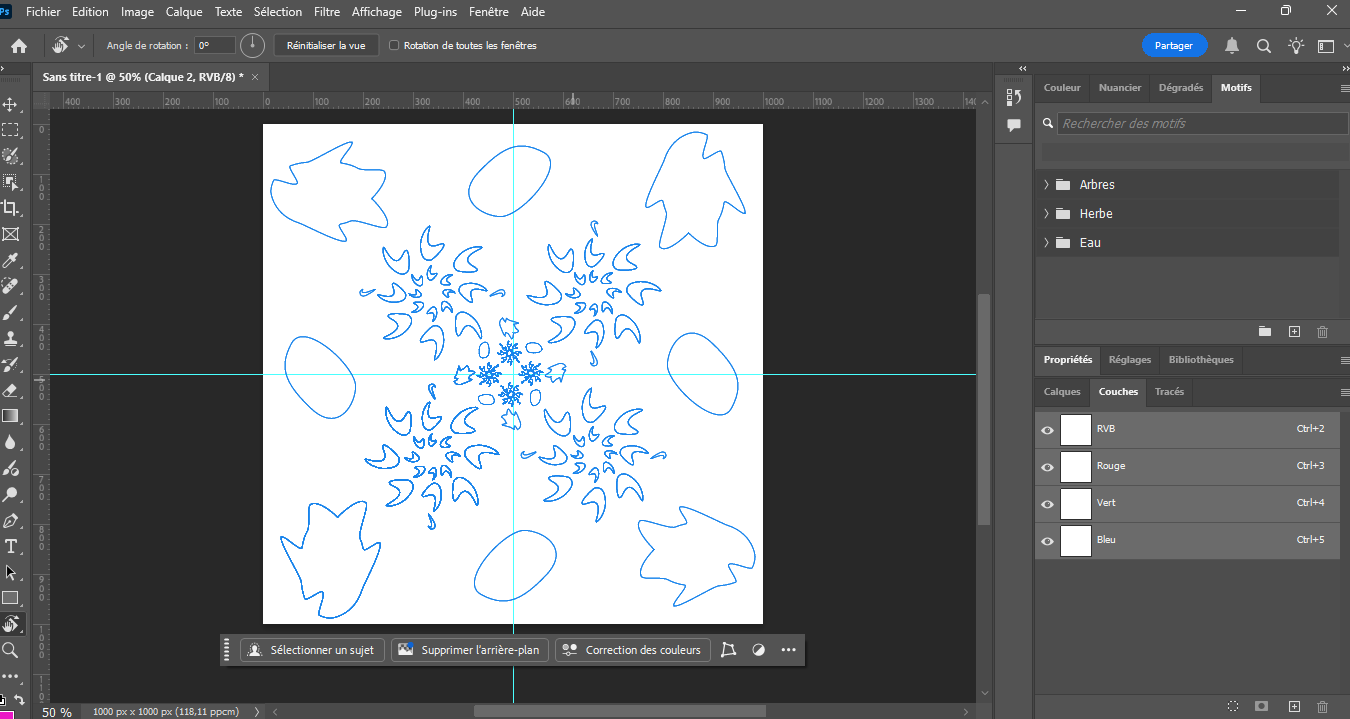Expand the Arbres pattern folder
The height and width of the screenshot is (719, 1350).
[1047, 184]
